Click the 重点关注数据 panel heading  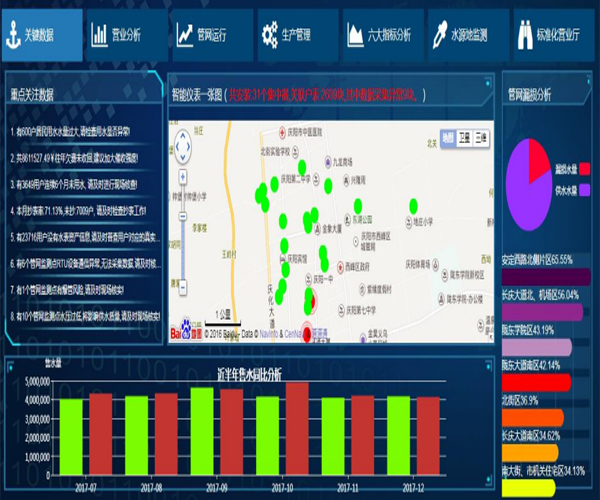click(32, 94)
